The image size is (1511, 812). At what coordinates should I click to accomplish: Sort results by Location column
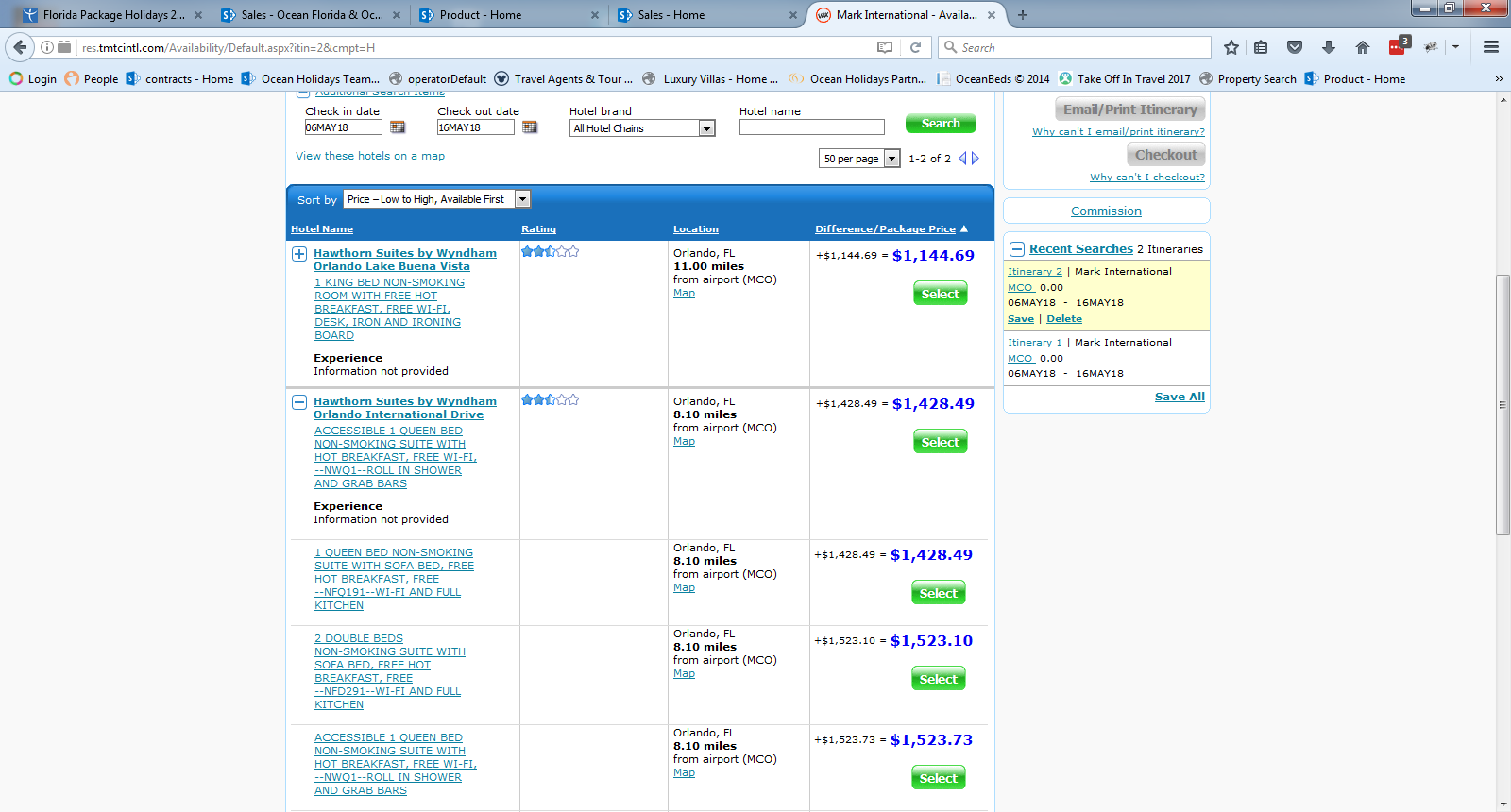coord(696,229)
